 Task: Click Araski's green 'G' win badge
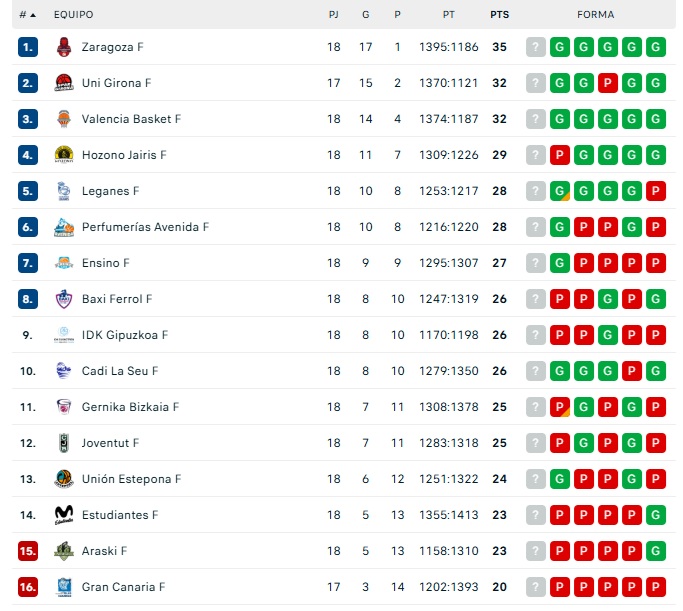(656, 551)
